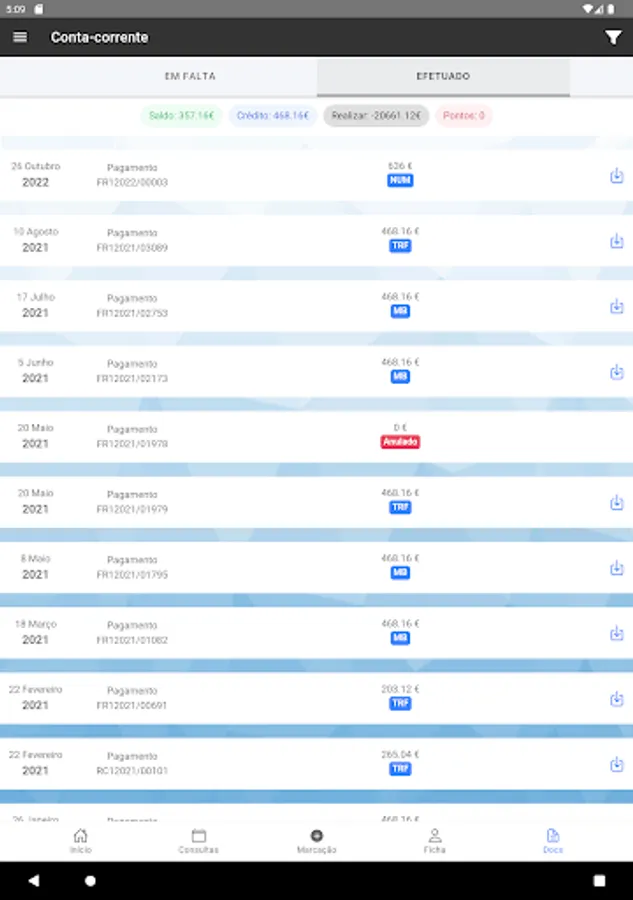The height and width of the screenshot is (900, 633).
Task: Click the MB badge on FR12021/01082
Action: point(400,638)
